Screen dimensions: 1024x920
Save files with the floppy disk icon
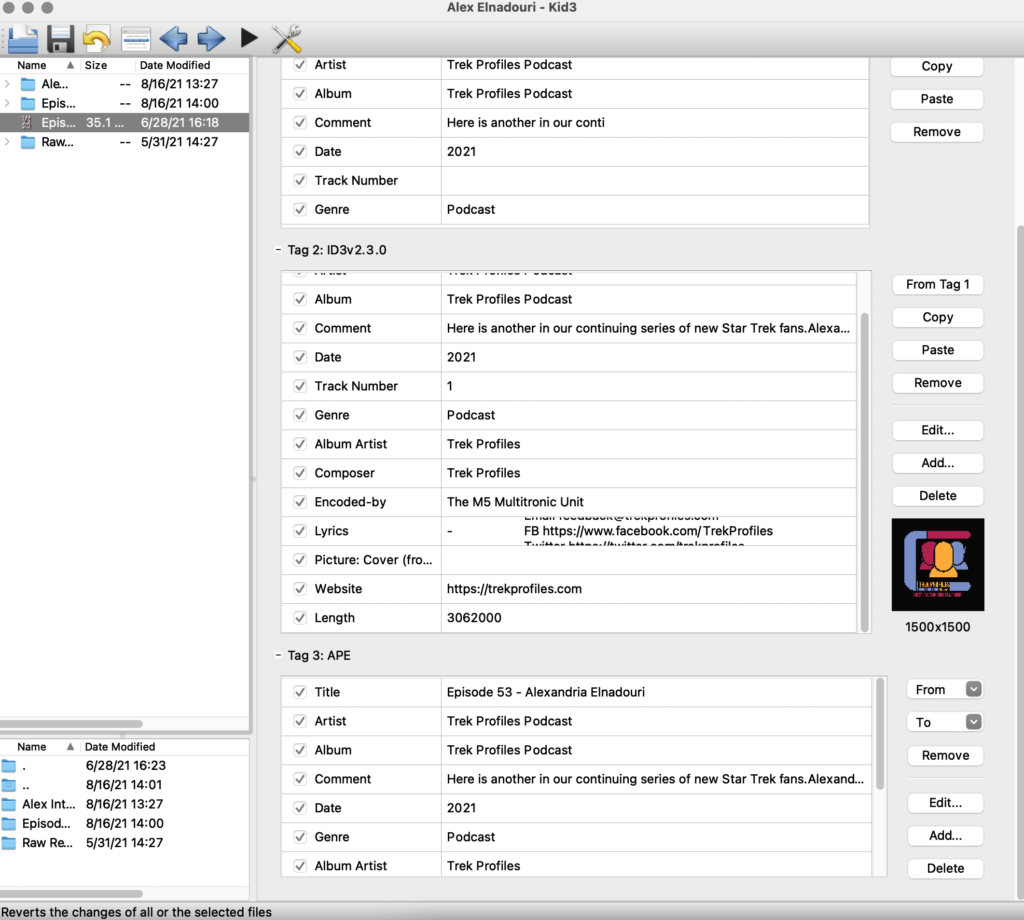pyautogui.click(x=60, y=39)
